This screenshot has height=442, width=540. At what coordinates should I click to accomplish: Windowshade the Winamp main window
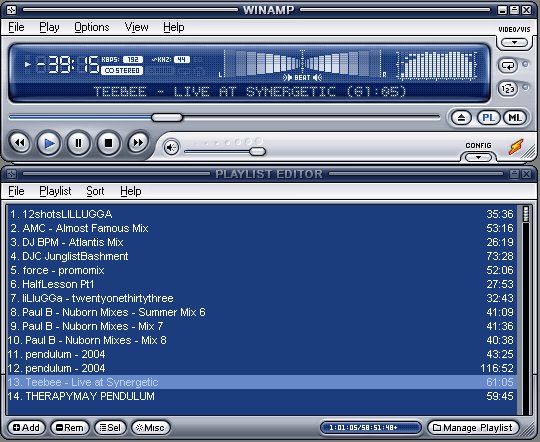click(x=514, y=10)
